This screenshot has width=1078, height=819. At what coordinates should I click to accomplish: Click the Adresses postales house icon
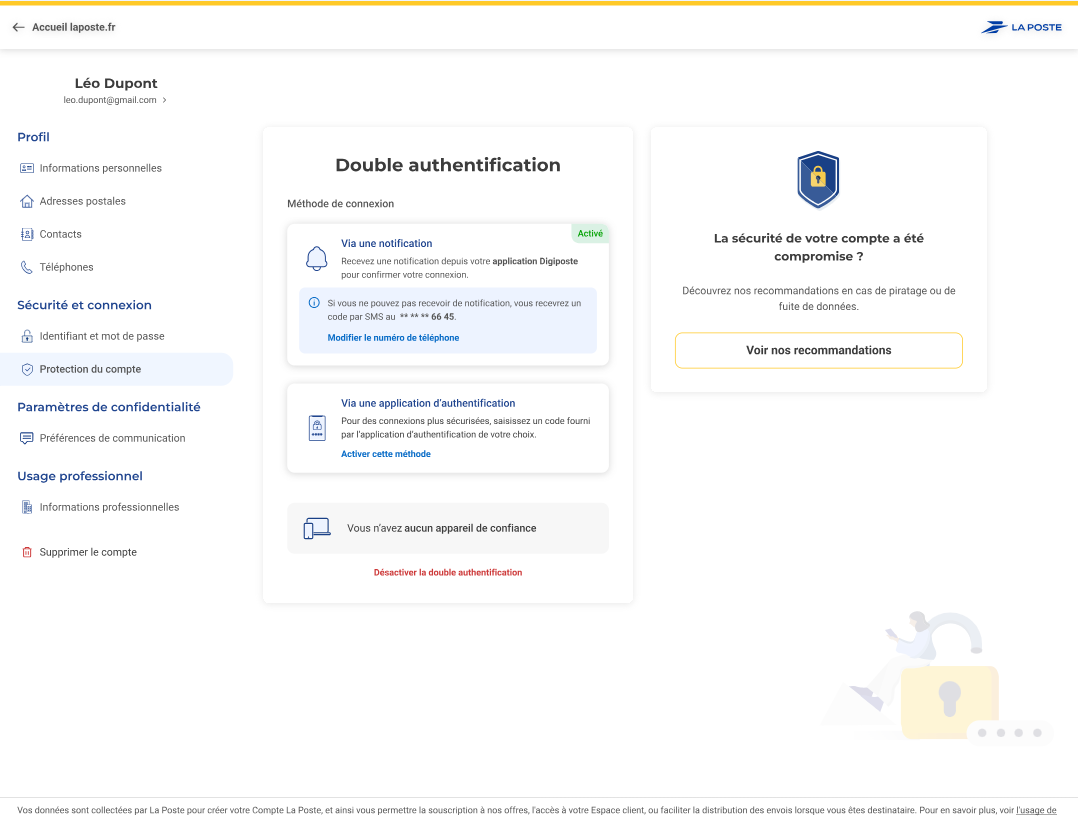click(27, 201)
